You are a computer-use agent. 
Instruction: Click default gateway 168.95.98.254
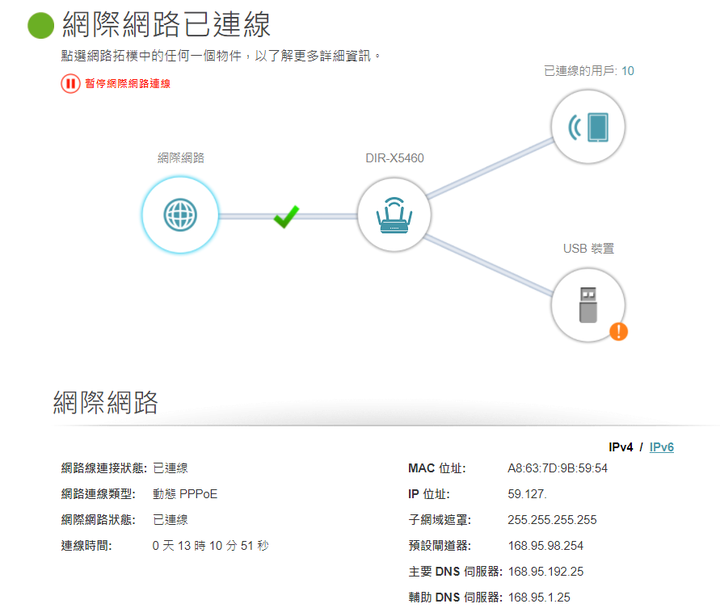click(546, 546)
